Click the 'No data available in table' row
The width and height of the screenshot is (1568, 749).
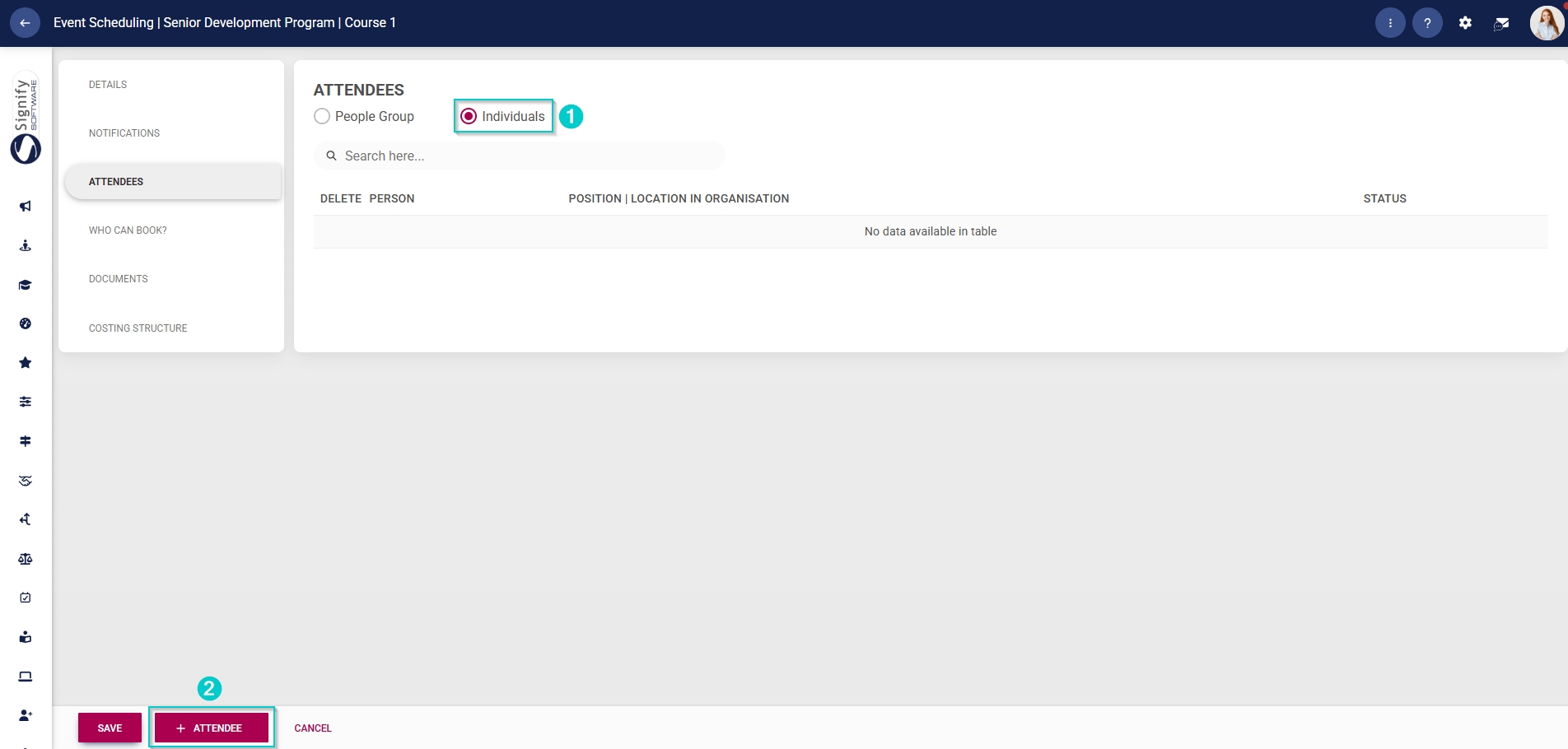click(931, 231)
